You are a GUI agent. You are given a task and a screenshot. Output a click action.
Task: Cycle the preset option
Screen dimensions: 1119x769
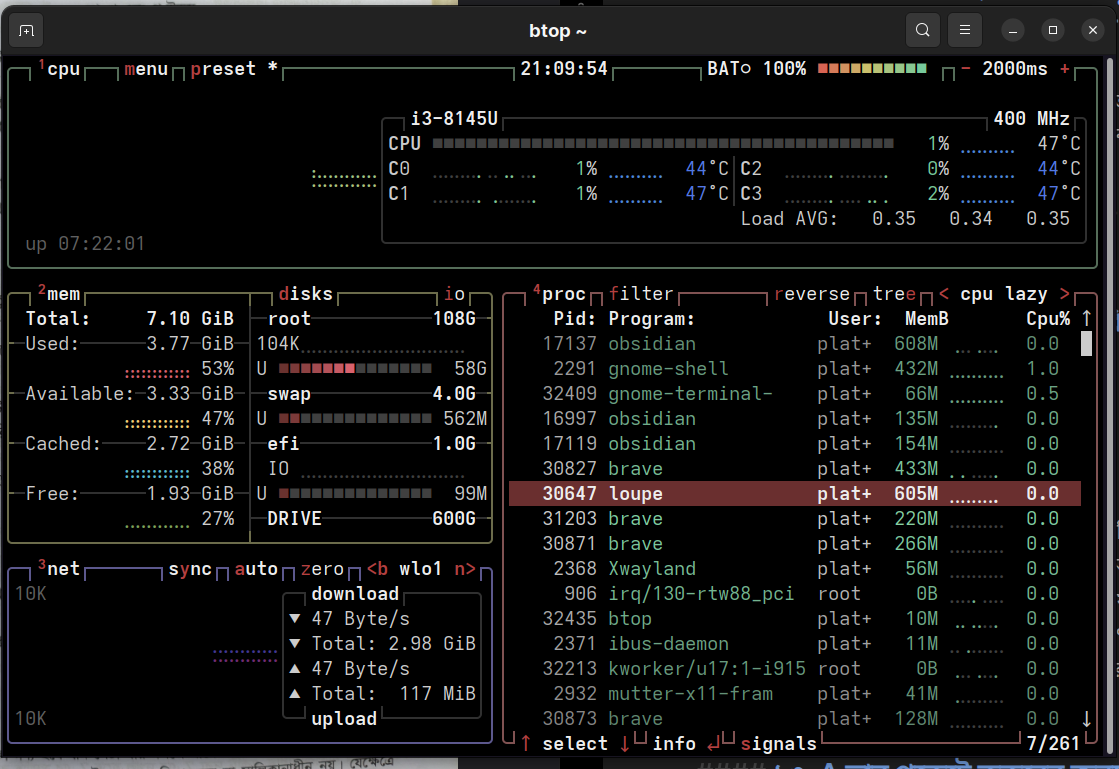(223, 69)
